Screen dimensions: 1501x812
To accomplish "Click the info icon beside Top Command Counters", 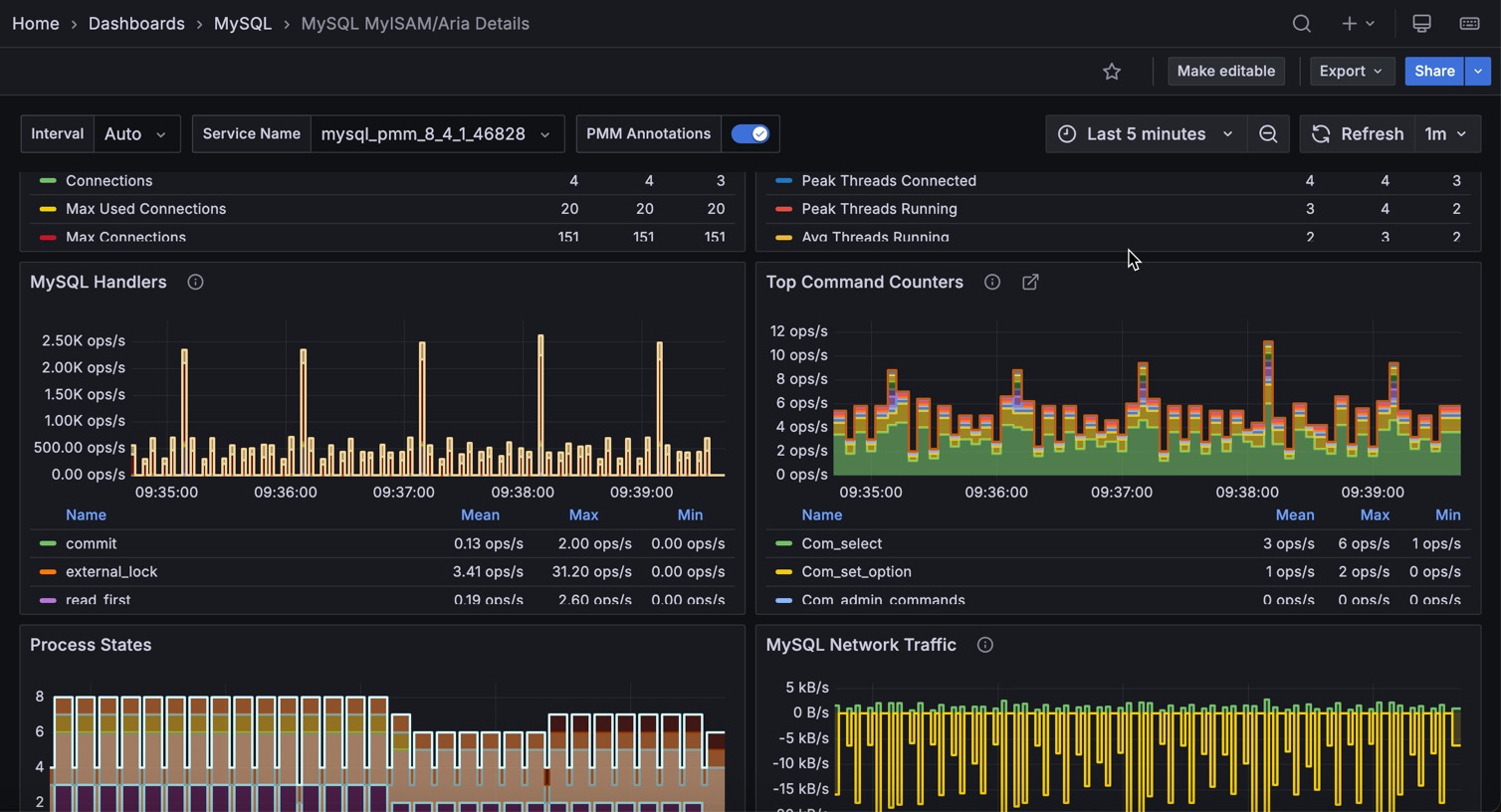I will click(991, 283).
